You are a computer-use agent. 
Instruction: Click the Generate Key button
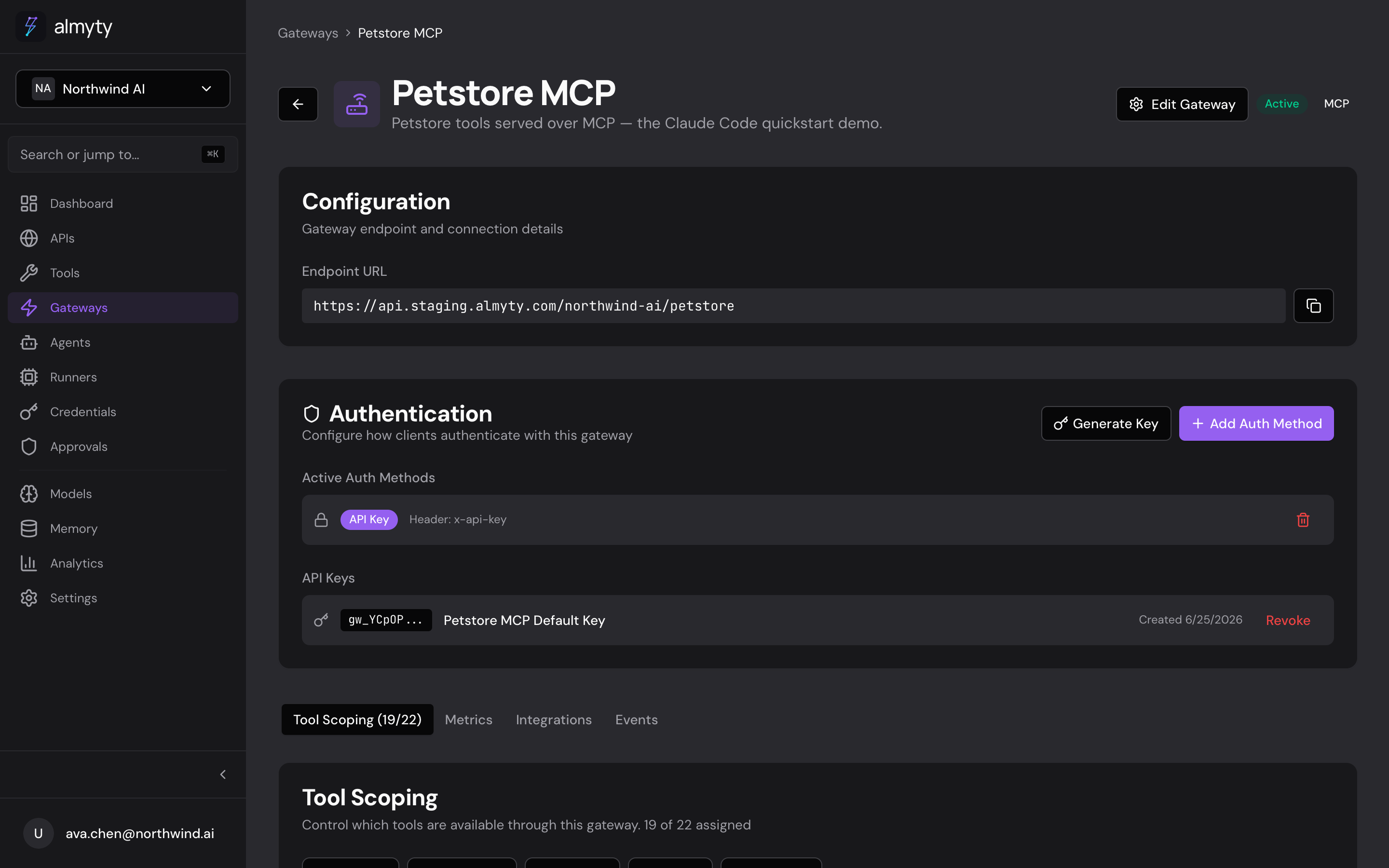tap(1105, 424)
